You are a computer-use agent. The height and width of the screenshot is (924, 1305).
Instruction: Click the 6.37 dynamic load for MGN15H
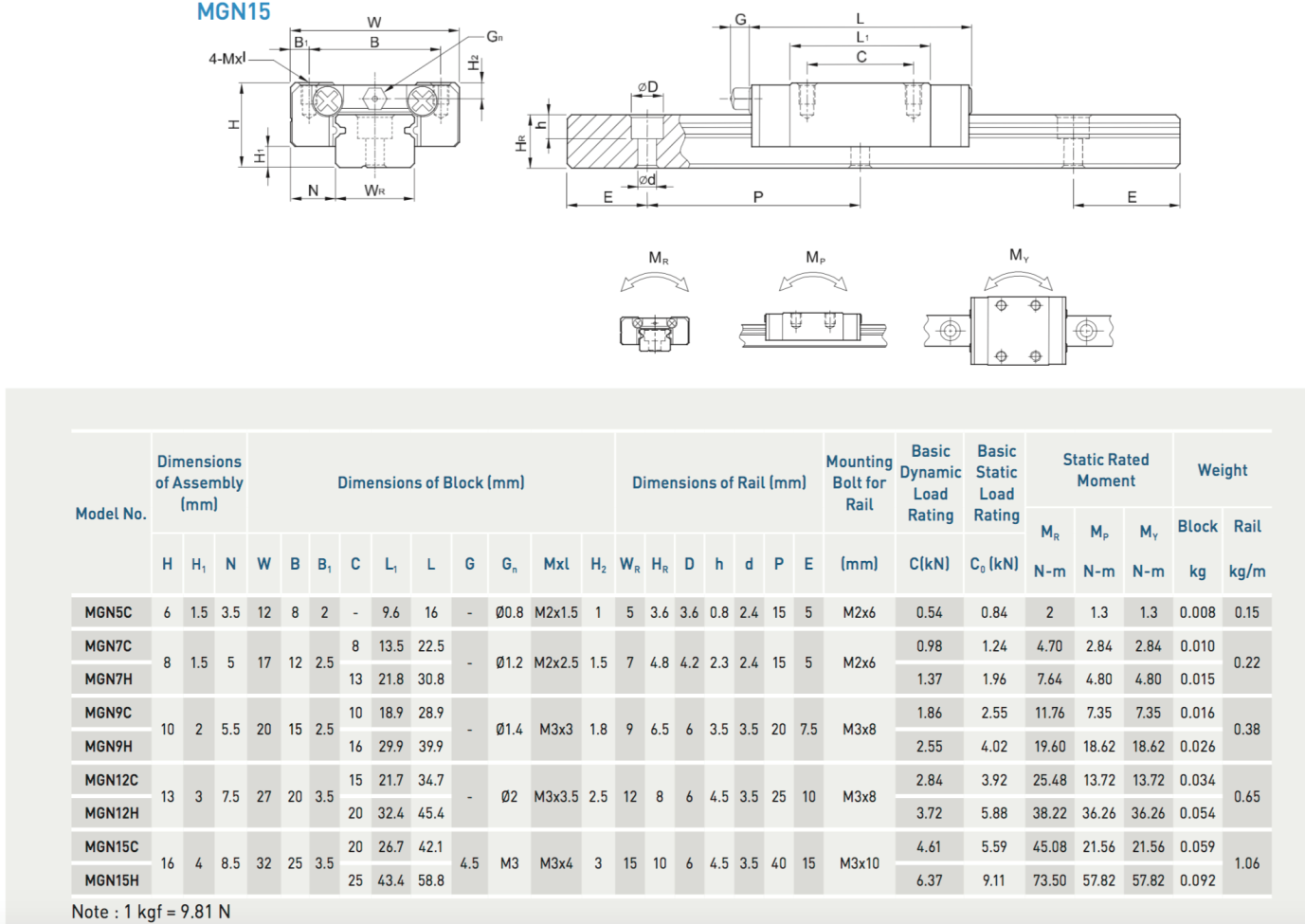pyautogui.click(x=930, y=880)
